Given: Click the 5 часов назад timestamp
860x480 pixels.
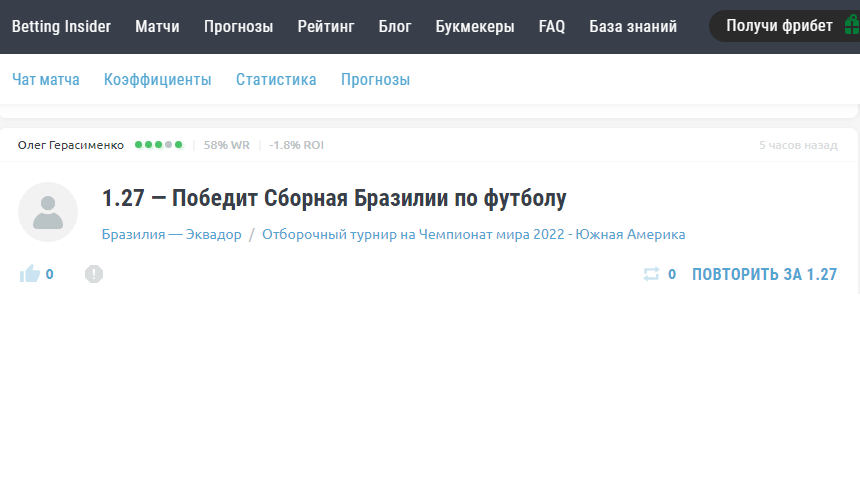Looking at the screenshot, I should [798, 145].
